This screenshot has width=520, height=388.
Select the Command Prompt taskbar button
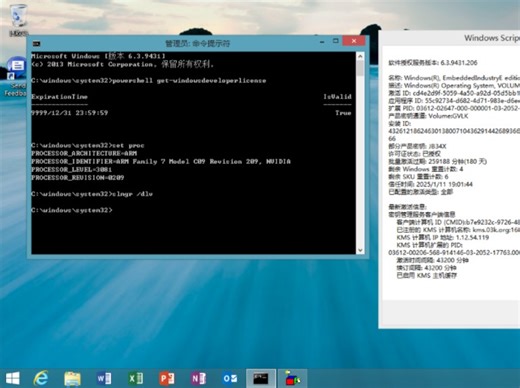(x=261, y=378)
